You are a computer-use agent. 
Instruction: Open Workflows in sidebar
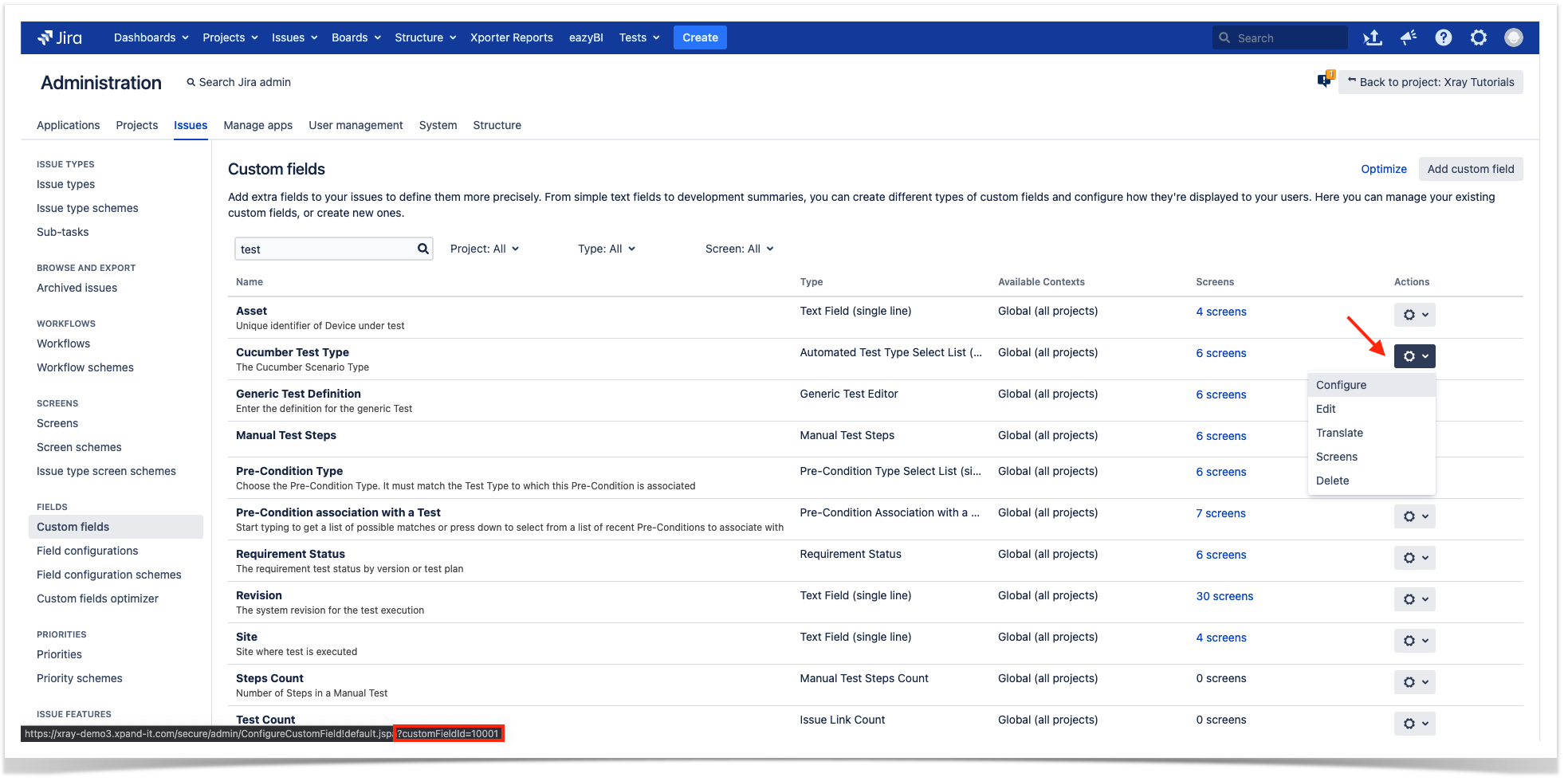point(63,343)
